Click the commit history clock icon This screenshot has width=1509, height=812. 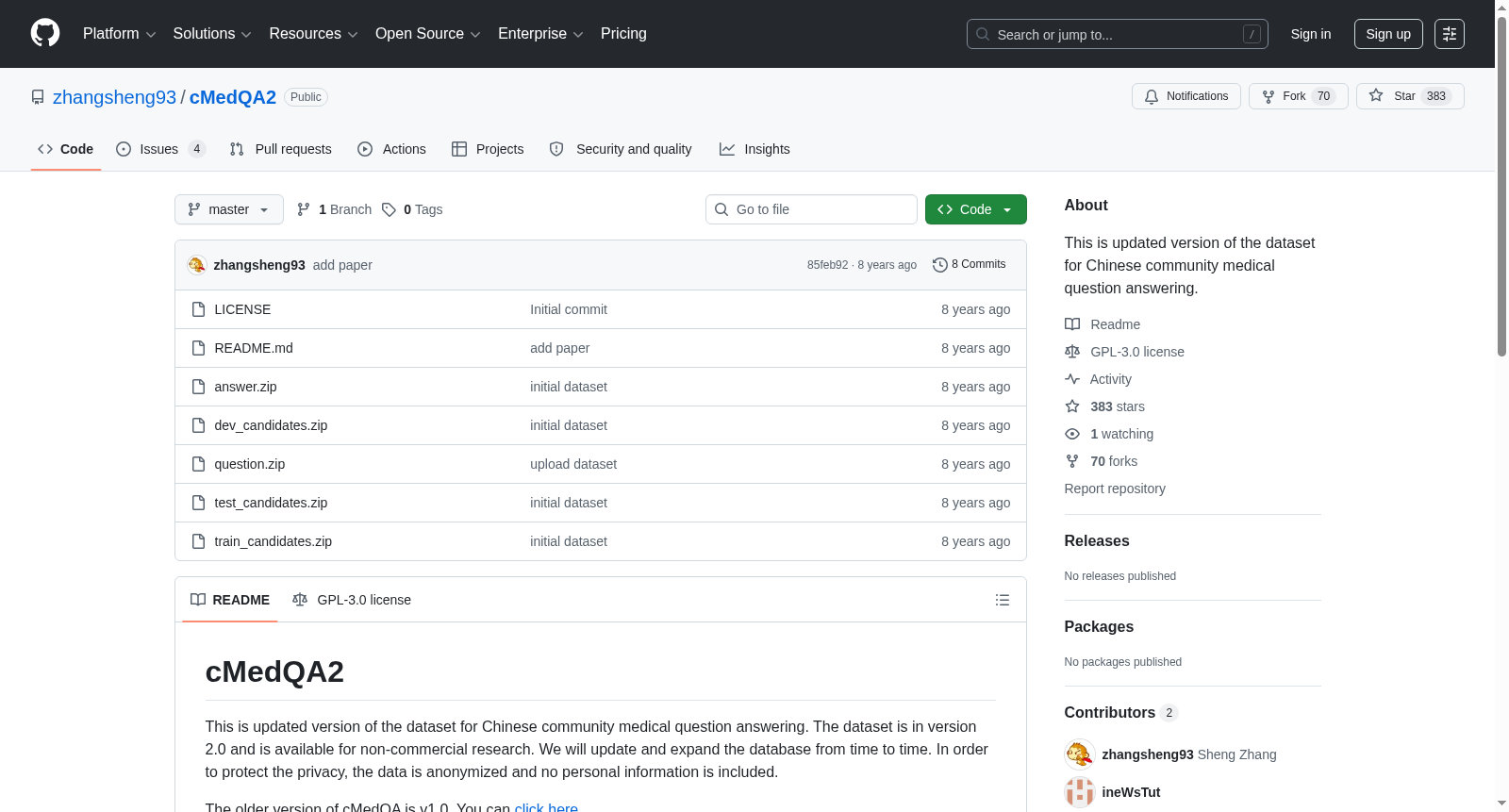click(939, 265)
